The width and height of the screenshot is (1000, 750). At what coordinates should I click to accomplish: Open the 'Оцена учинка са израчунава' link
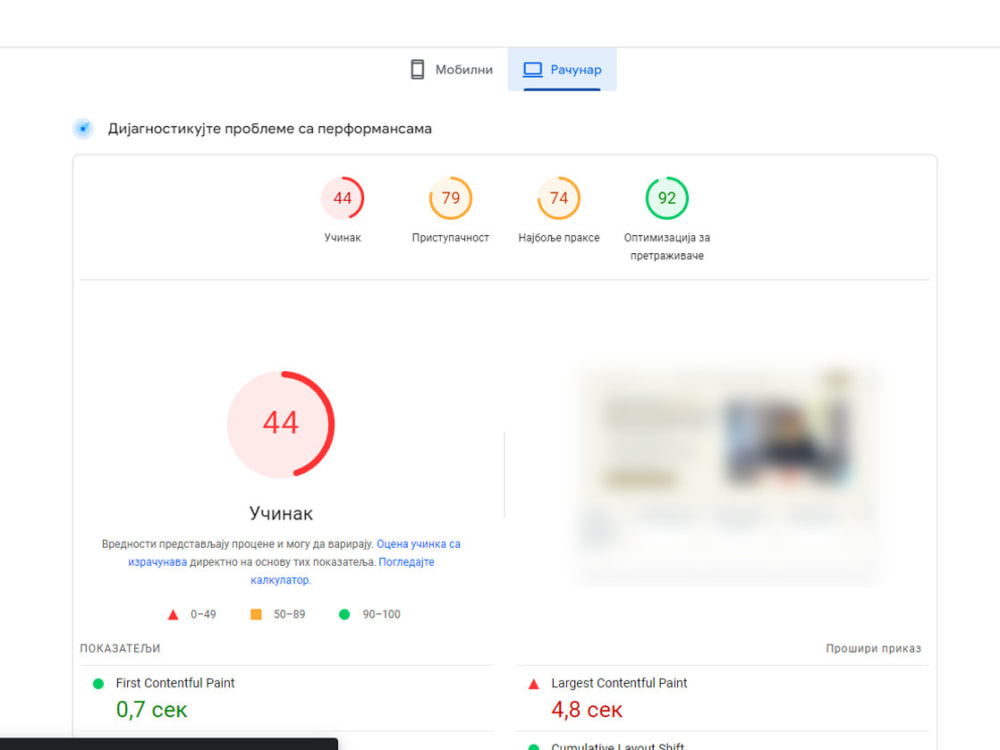click(418, 544)
